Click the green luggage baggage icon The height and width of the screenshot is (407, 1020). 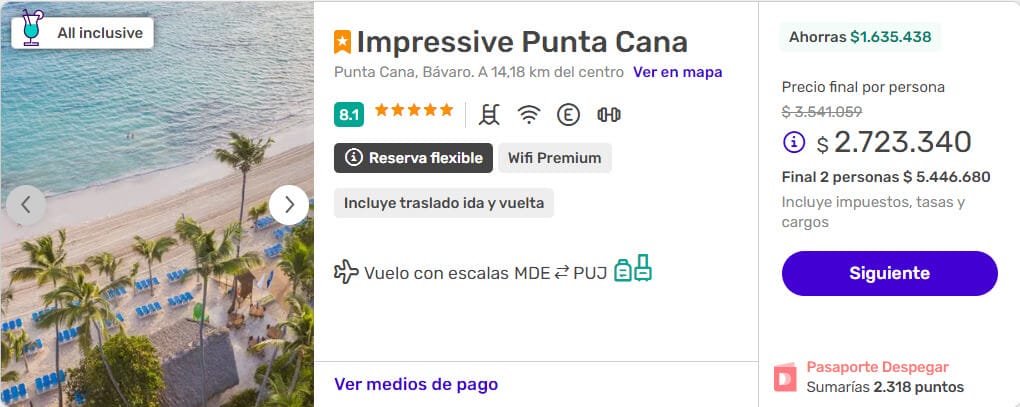click(x=633, y=268)
